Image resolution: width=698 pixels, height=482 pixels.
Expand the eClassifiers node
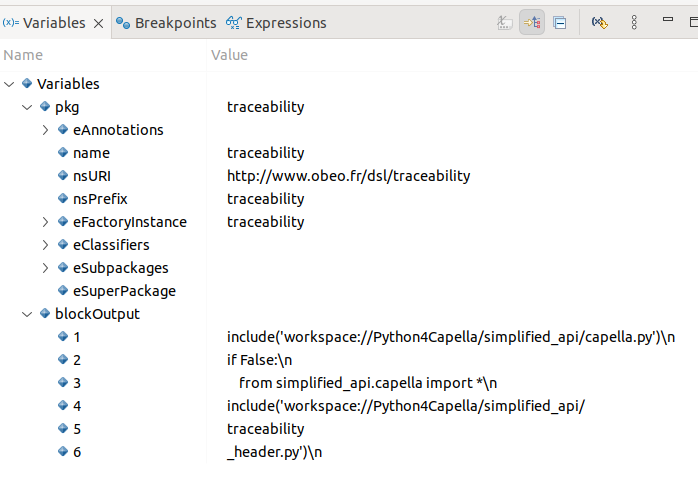45,245
